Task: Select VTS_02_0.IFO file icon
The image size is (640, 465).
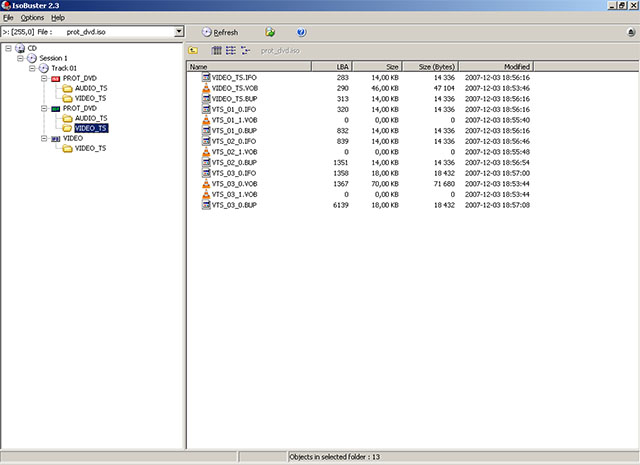Action: pos(206,141)
